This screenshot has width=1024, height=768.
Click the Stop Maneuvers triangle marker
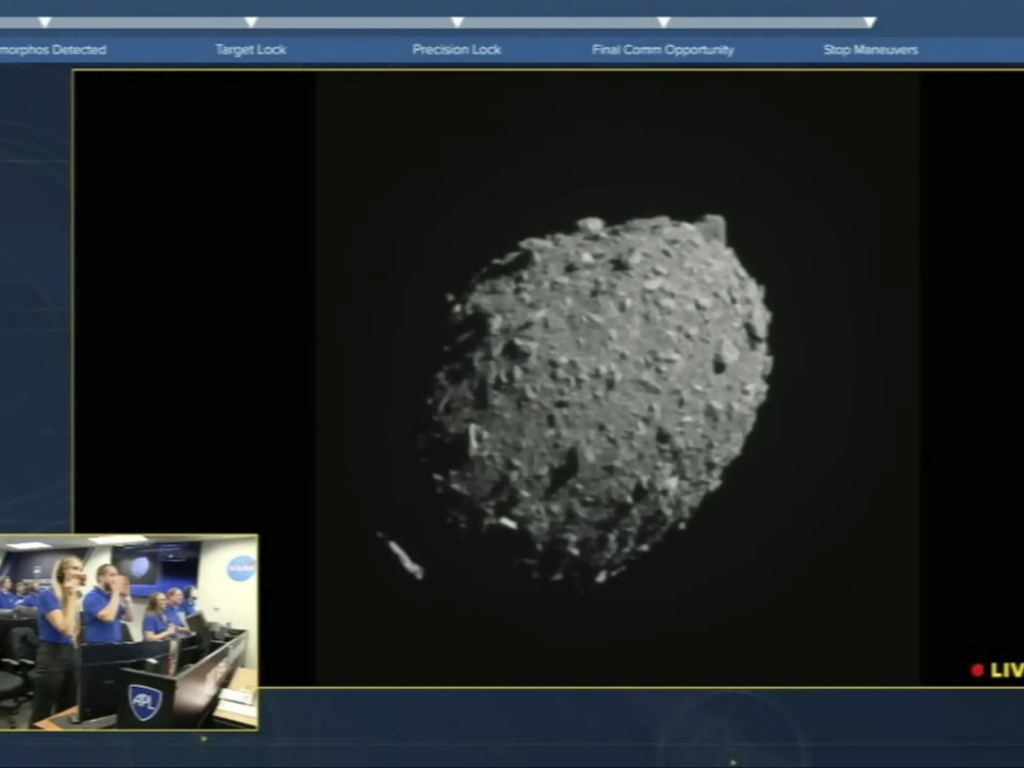coord(869,22)
